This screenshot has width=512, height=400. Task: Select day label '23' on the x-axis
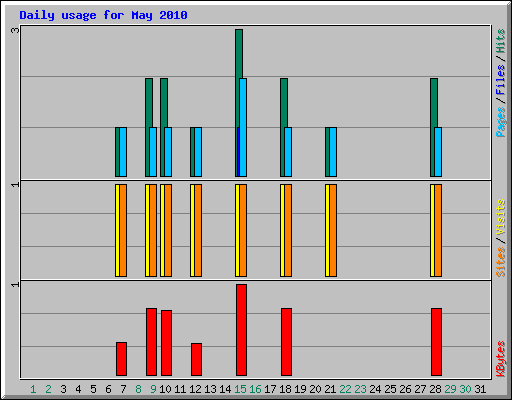point(360,389)
